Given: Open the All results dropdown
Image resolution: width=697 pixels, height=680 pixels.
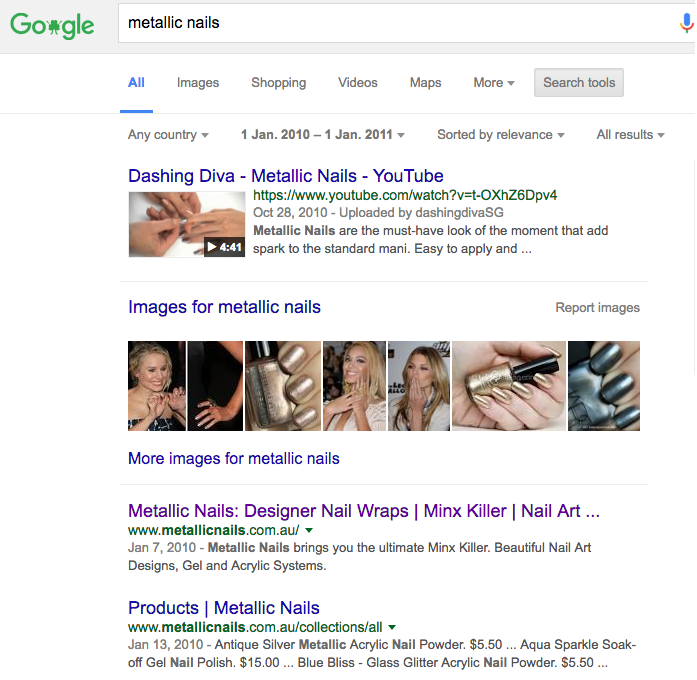Looking at the screenshot, I should pyautogui.click(x=630, y=135).
